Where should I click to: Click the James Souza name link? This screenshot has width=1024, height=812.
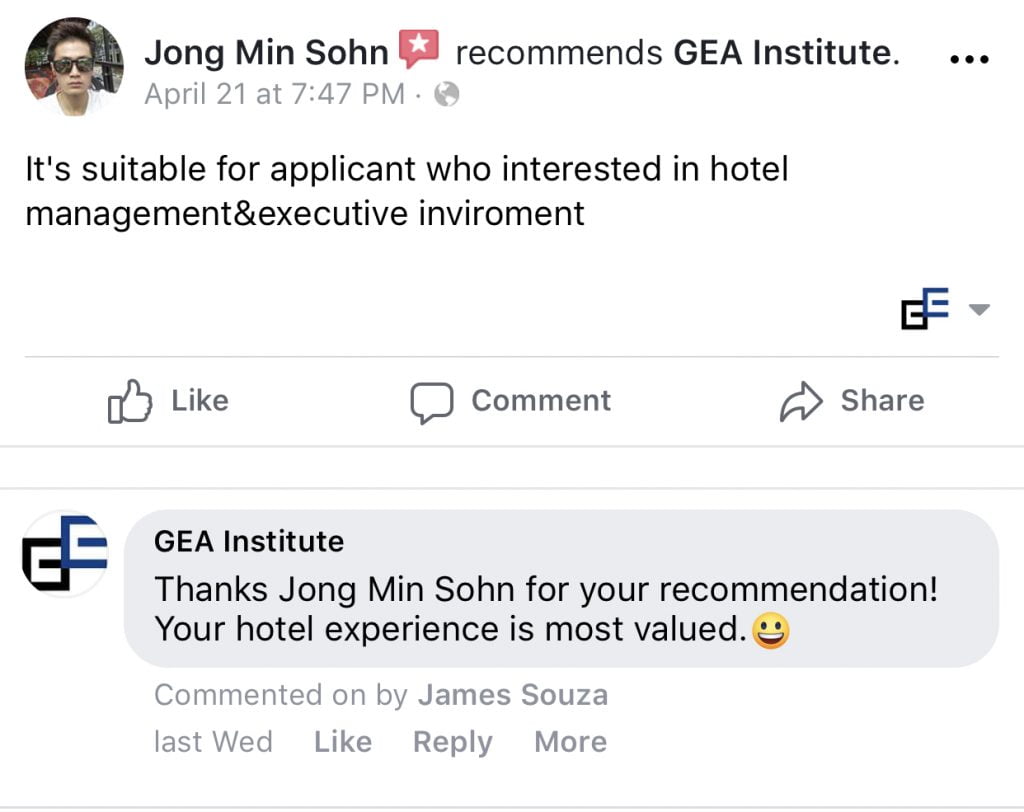coord(512,695)
